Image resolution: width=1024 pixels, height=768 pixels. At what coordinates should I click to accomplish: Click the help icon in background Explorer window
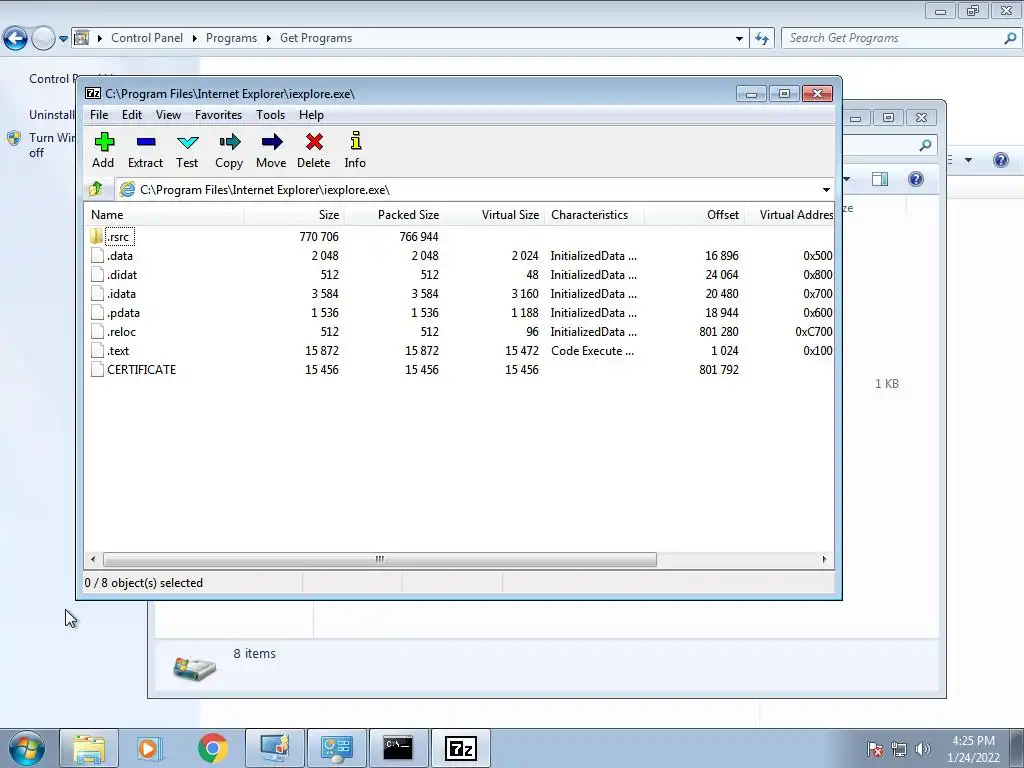click(x=916, y=179)
